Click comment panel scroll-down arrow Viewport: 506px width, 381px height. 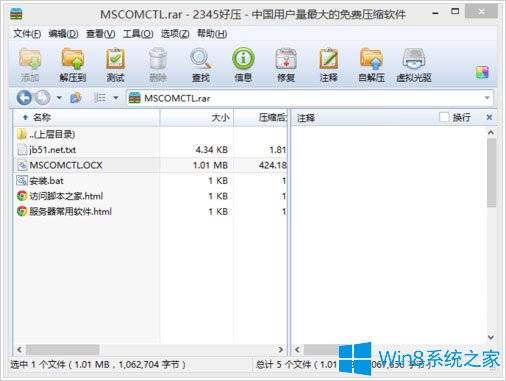[x=491, y=337]
